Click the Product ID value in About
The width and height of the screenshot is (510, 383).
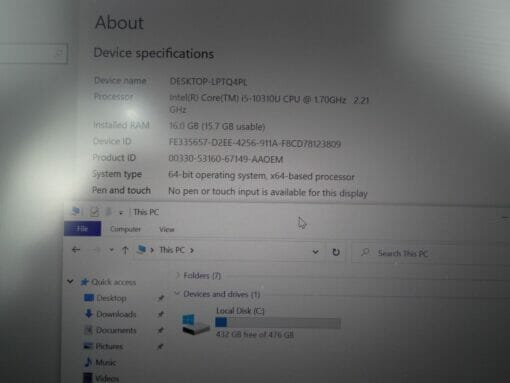coord(226,159)
